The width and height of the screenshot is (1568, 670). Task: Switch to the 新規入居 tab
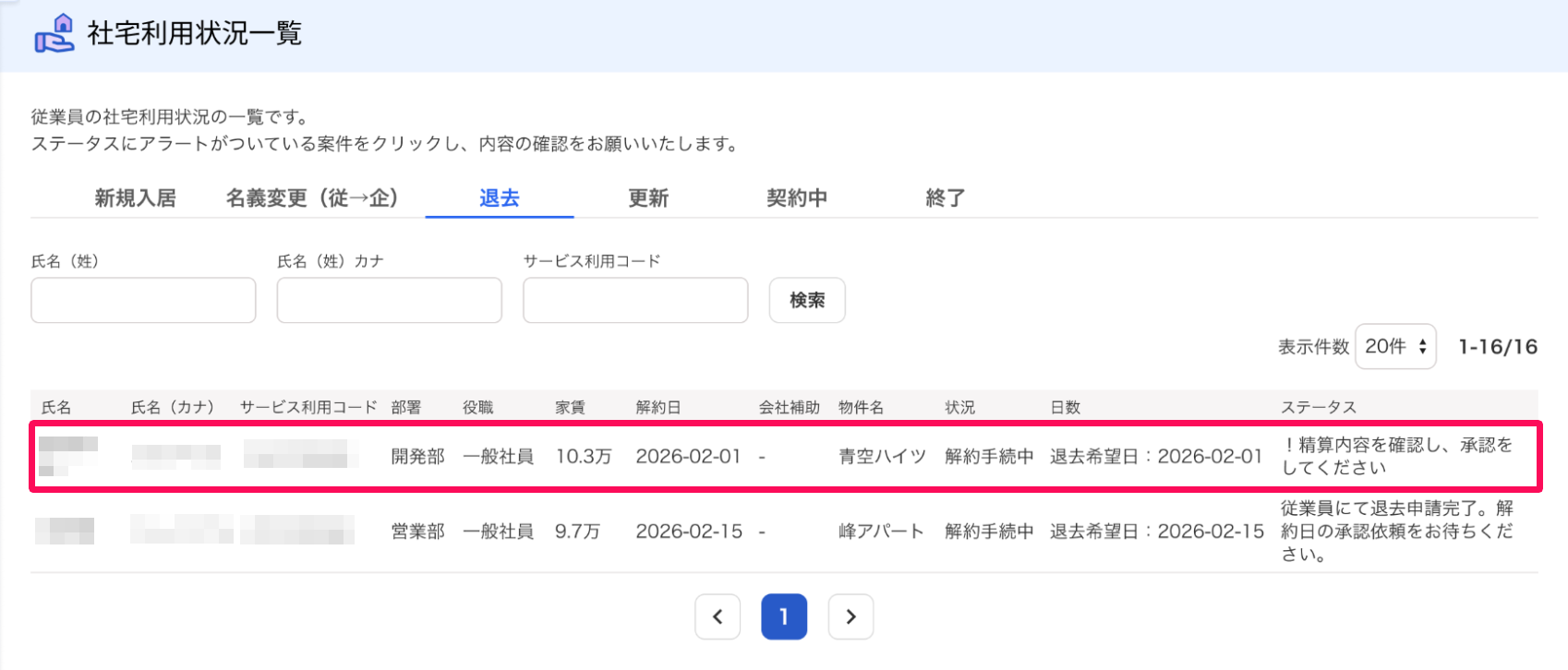pos(135,197)
